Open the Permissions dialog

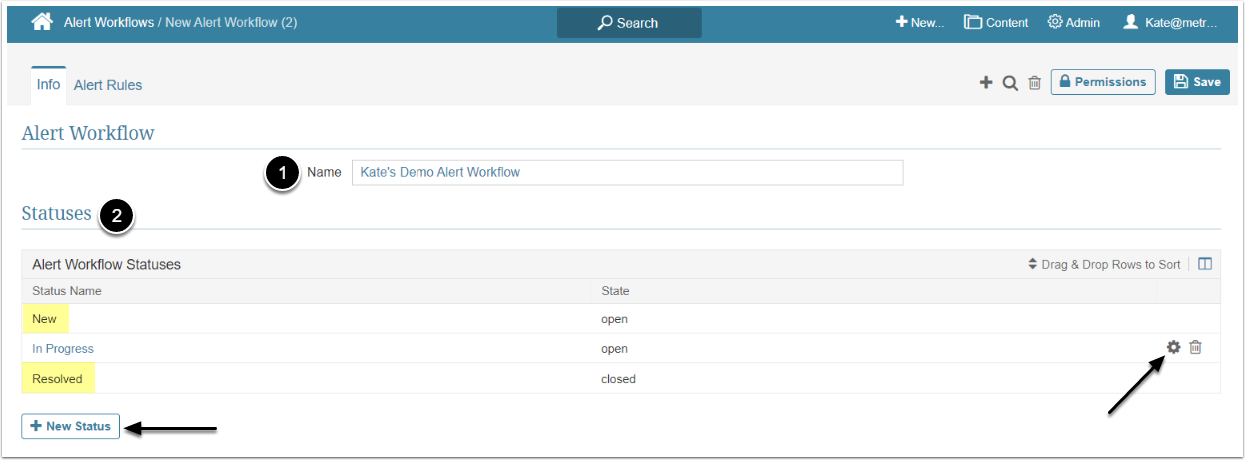[1103, 82]
